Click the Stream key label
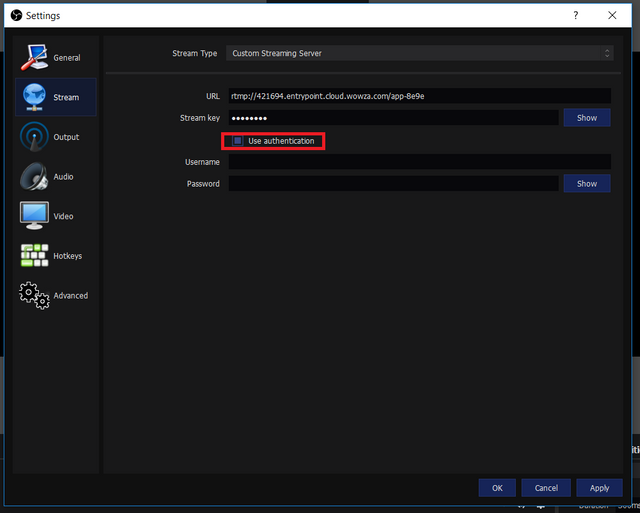 click(200, 118)
